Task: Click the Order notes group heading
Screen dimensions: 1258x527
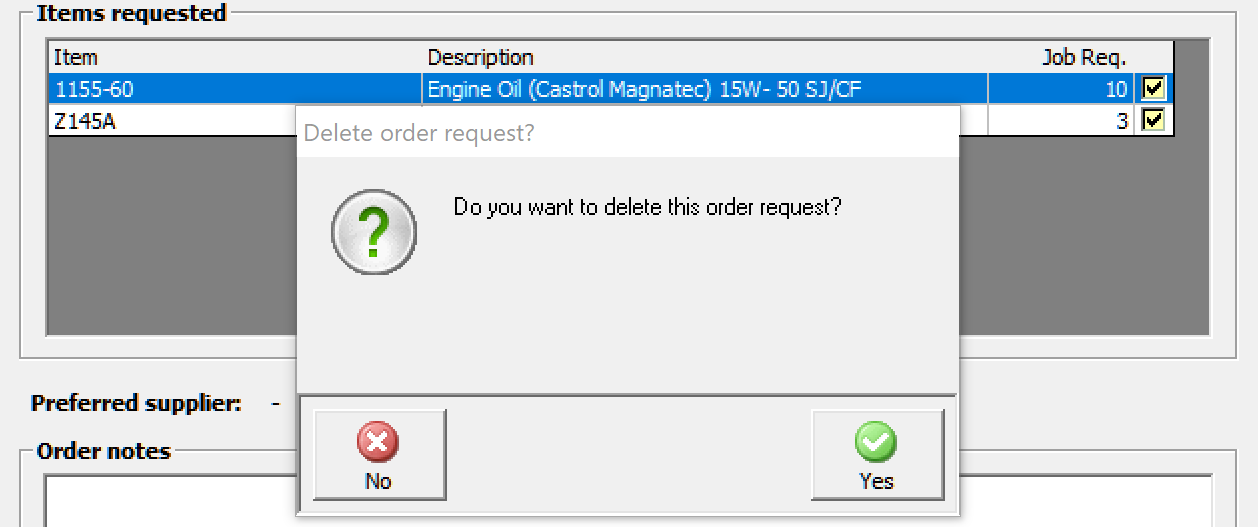Action: (x=104, y=451)
